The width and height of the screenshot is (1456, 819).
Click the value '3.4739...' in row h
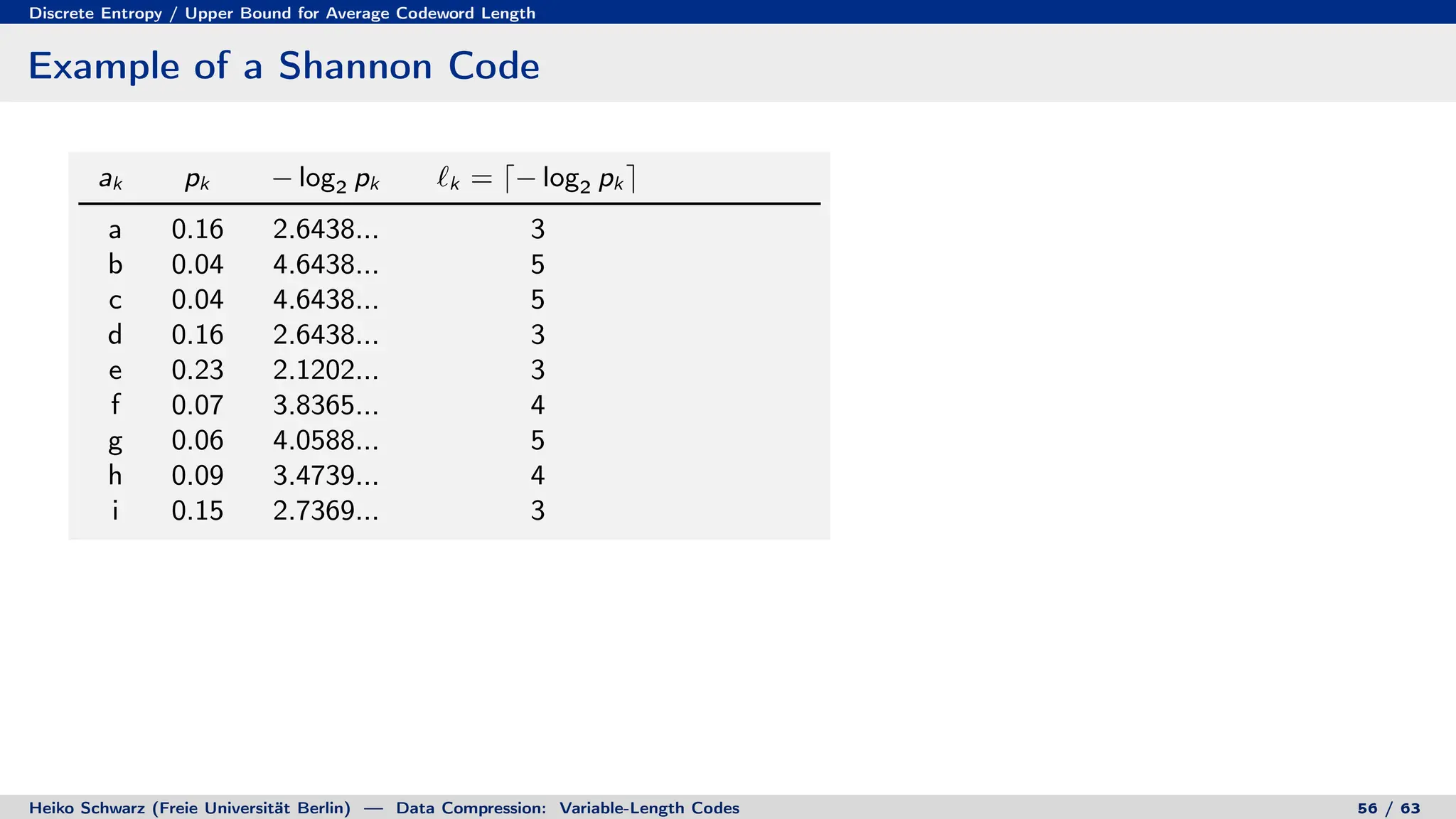pos(326,476)
